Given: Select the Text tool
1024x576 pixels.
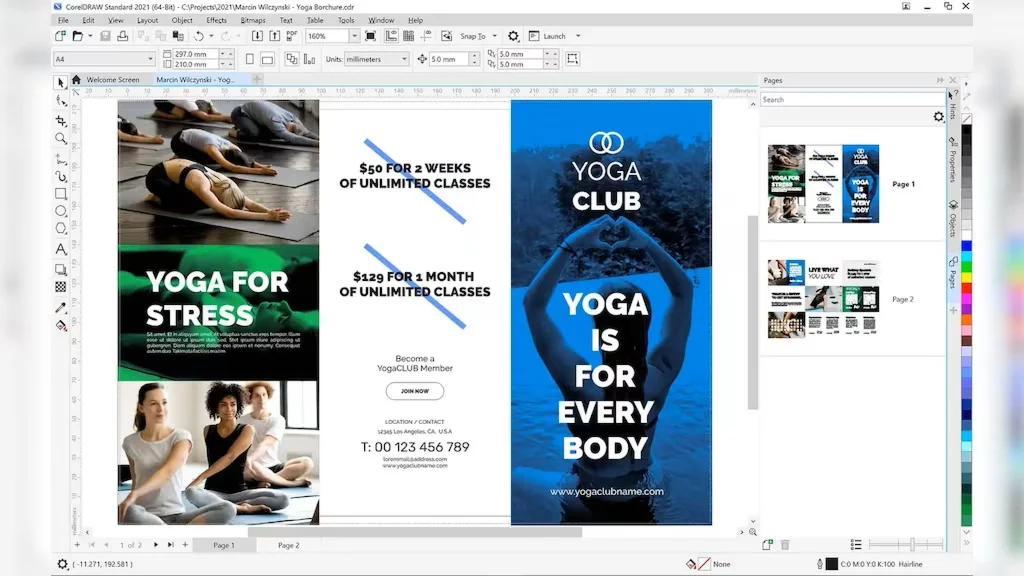Looking at the screenshot, I should tap(61, 249).
